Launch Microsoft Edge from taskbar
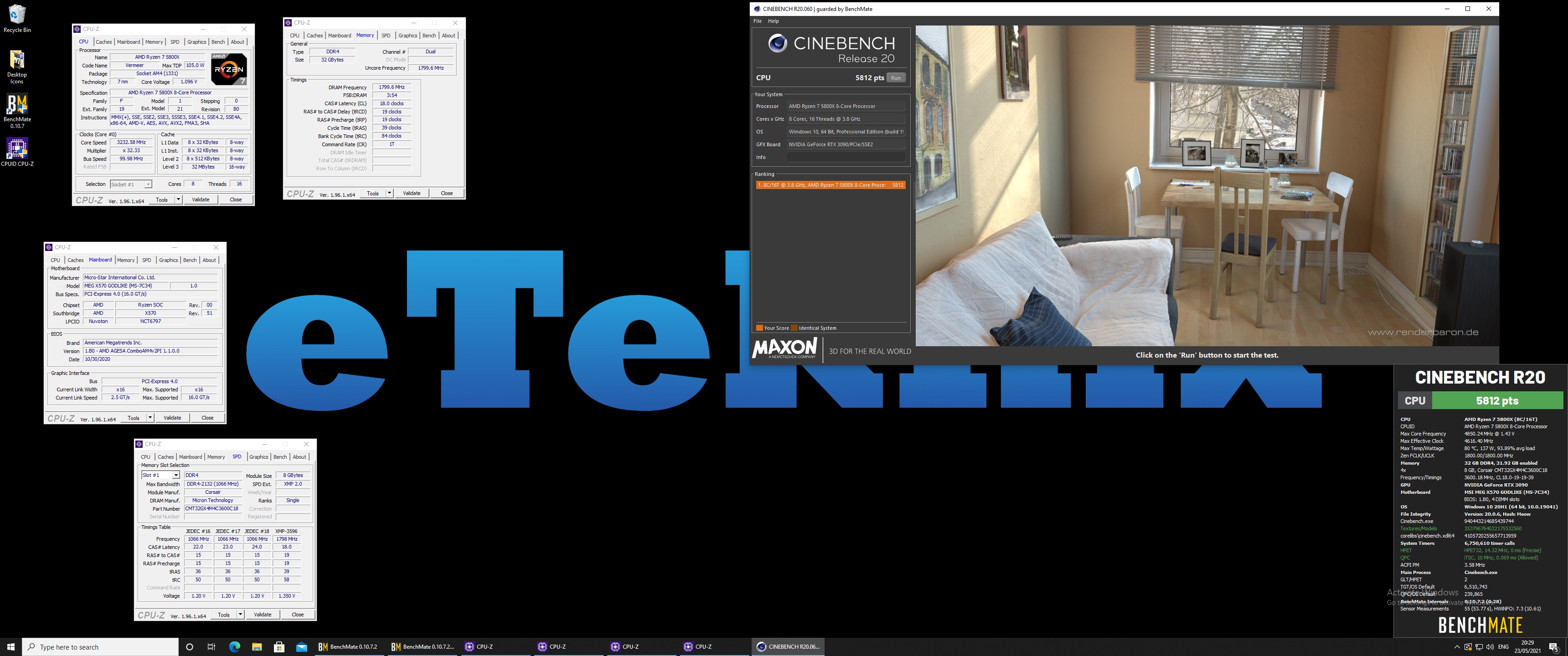 click(234, 647)
